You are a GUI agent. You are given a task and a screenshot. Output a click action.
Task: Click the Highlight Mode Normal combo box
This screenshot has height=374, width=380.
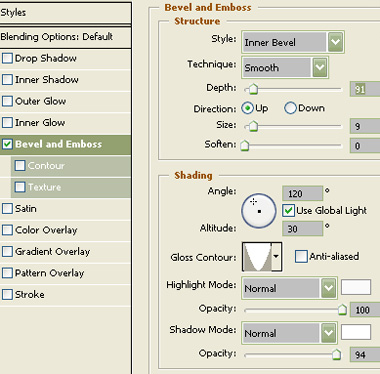tap(289, 288)
